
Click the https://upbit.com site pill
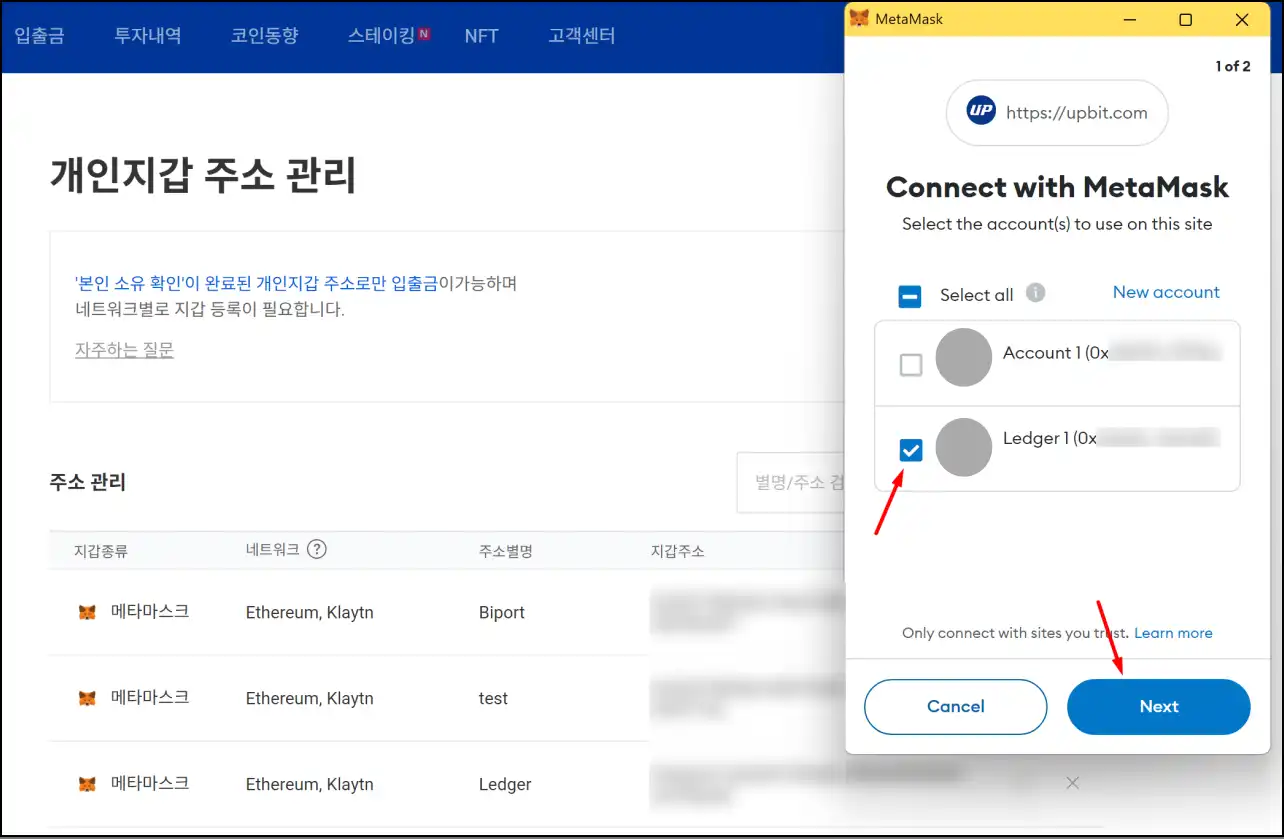click(1057, 113)
